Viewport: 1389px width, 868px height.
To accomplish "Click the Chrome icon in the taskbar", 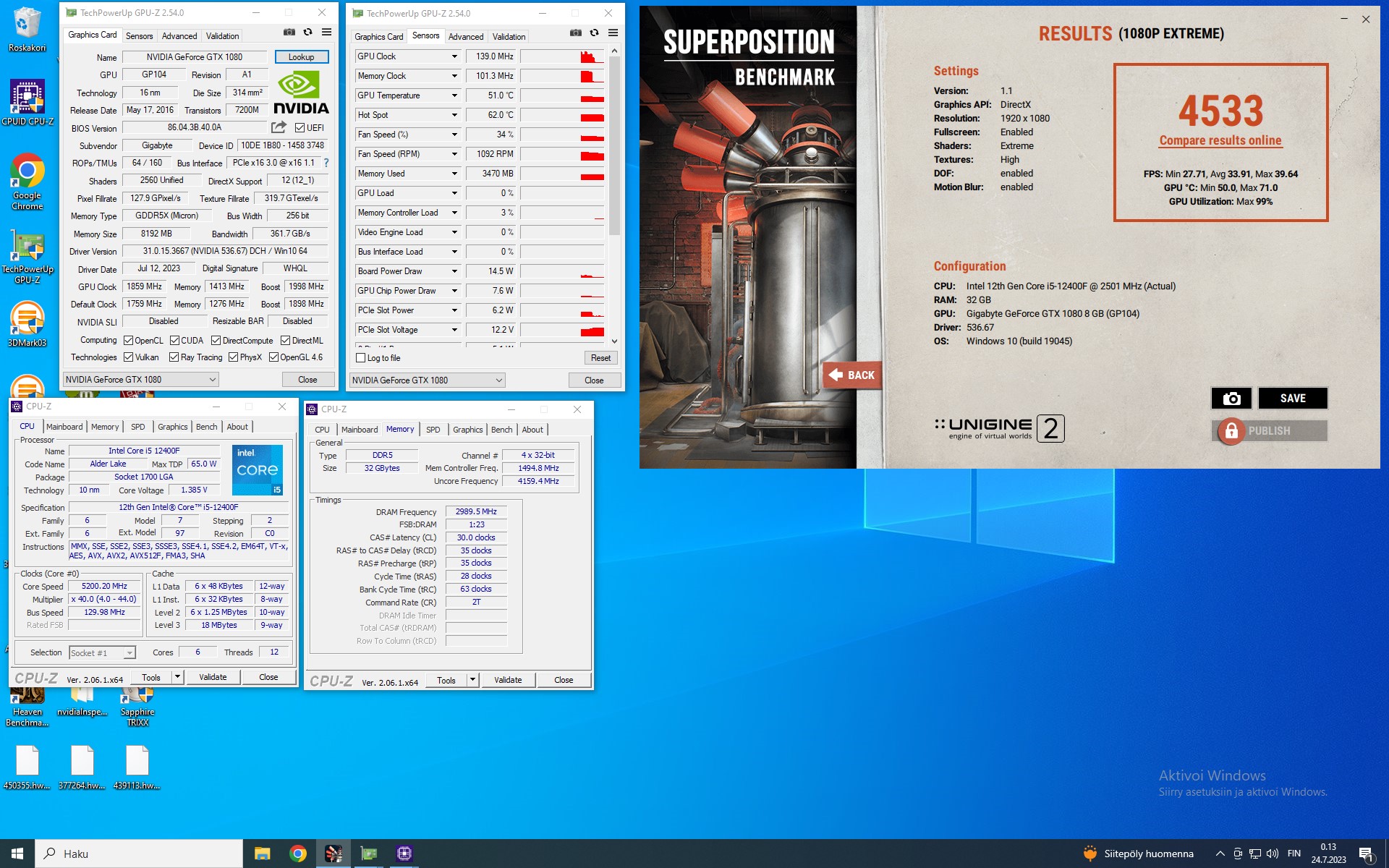I will [x=297, y=854].
